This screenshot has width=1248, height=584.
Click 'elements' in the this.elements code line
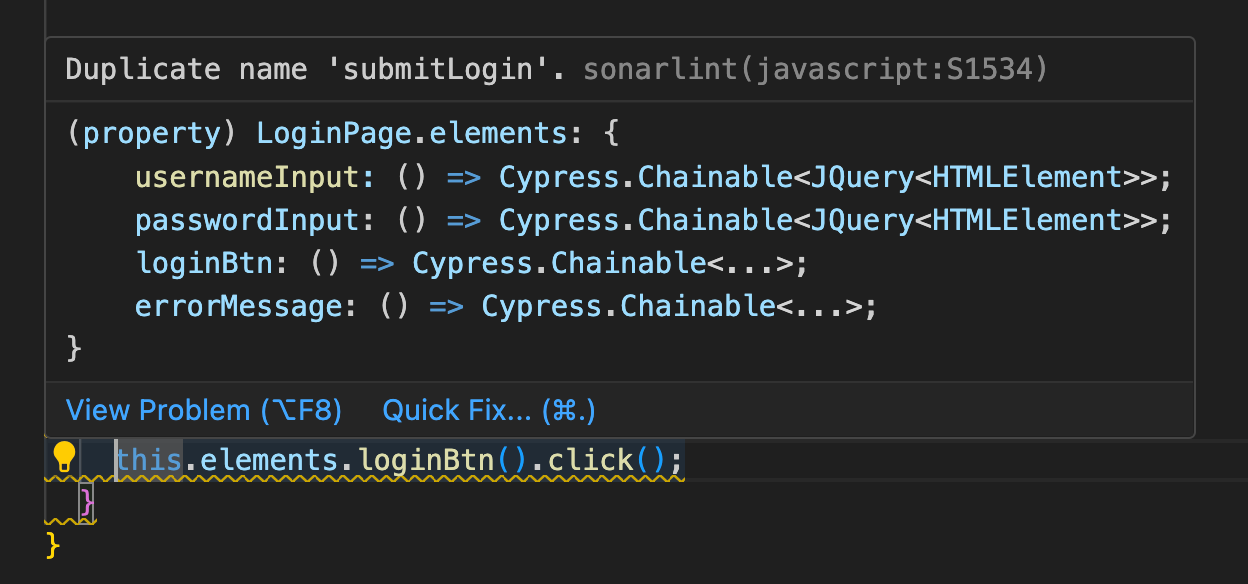271,460
